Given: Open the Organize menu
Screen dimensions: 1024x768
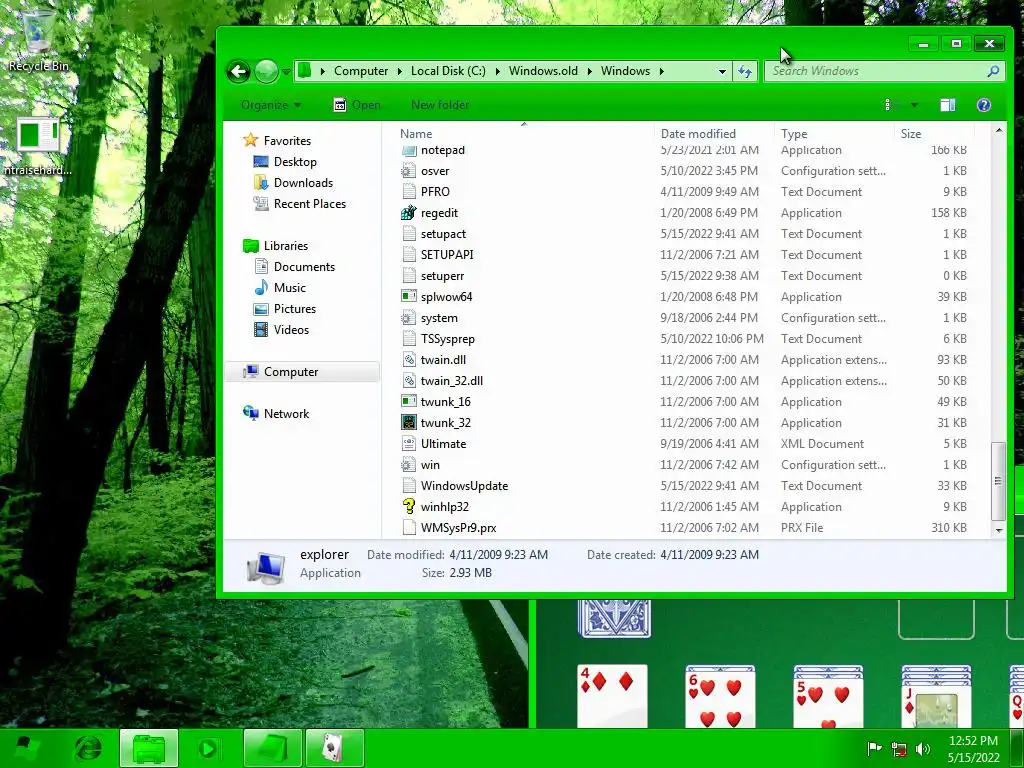Looking at the screenshot, I should click(270, 105).
